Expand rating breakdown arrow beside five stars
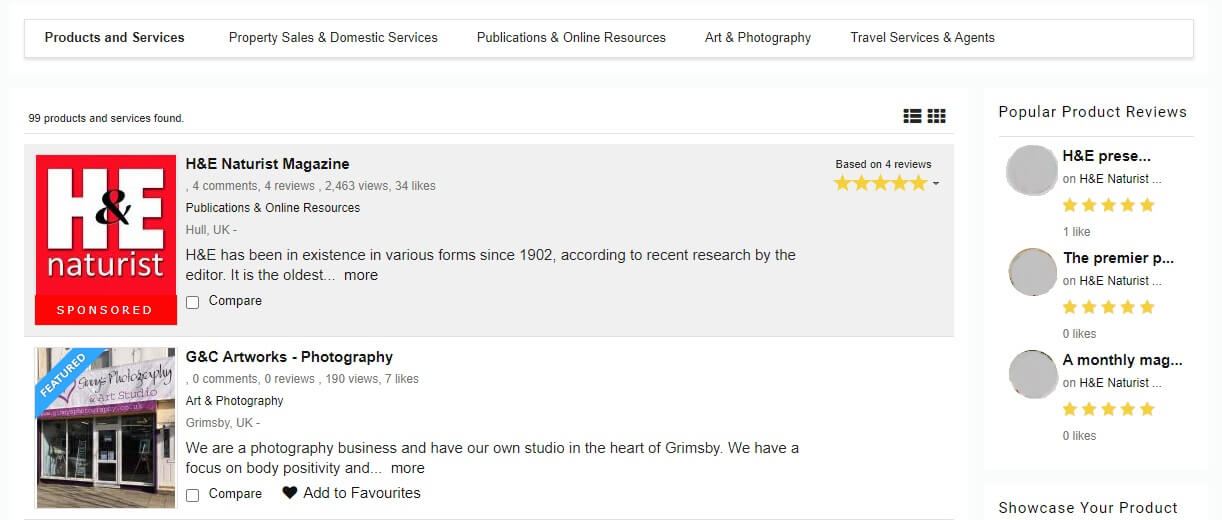Image resolution: width=1222 pixels, height=520 pixels. (x=936, y=184)
